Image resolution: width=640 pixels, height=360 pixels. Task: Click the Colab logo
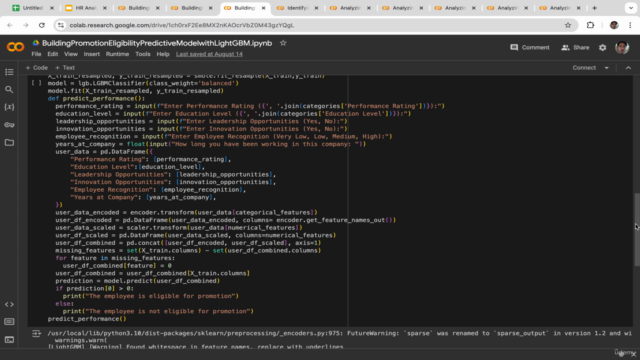(x=16, y=47)
